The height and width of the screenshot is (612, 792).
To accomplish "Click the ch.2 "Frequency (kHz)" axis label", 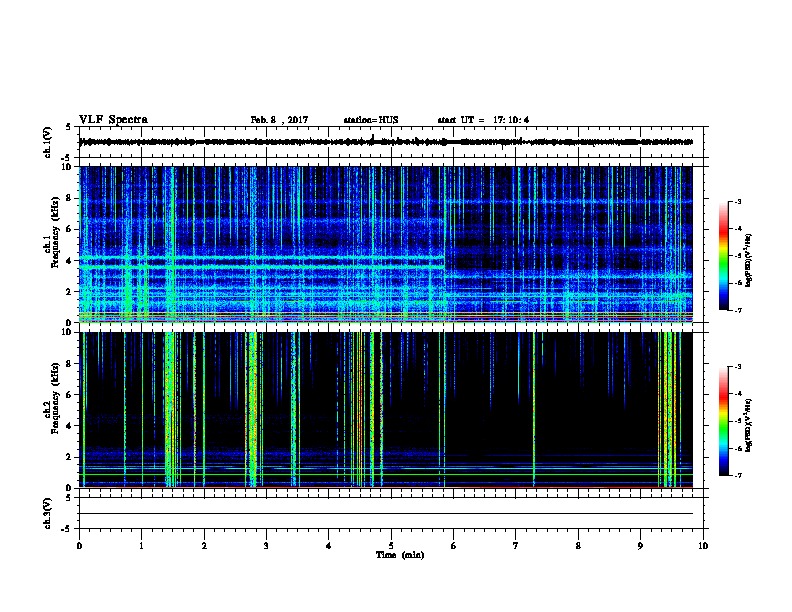I will point(55,397).
